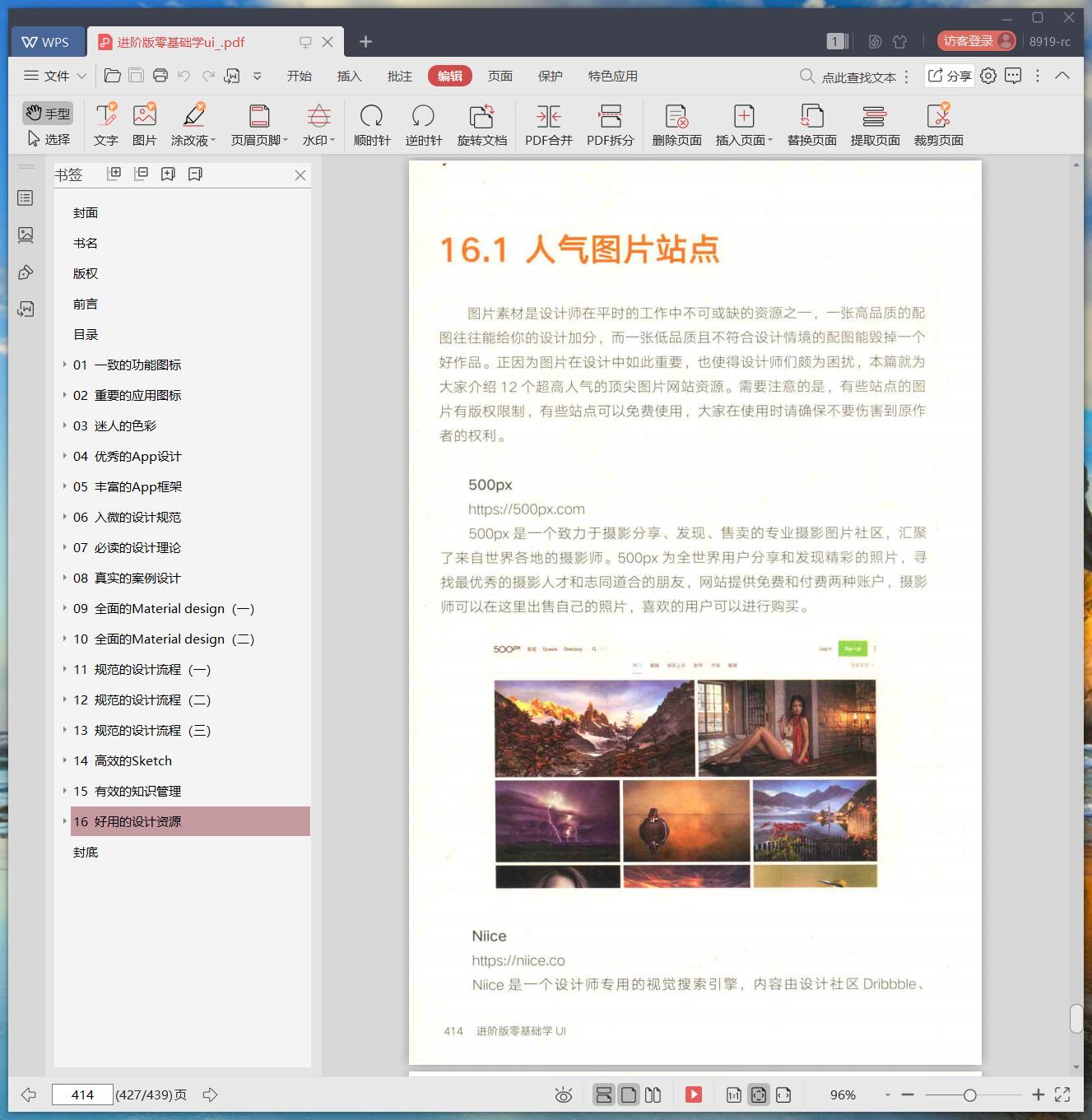Image resolution: width=1092 pixels, height=1120 pixels.
Task: Click the collapse all bookmarks icon
Action: click(141, 174)
